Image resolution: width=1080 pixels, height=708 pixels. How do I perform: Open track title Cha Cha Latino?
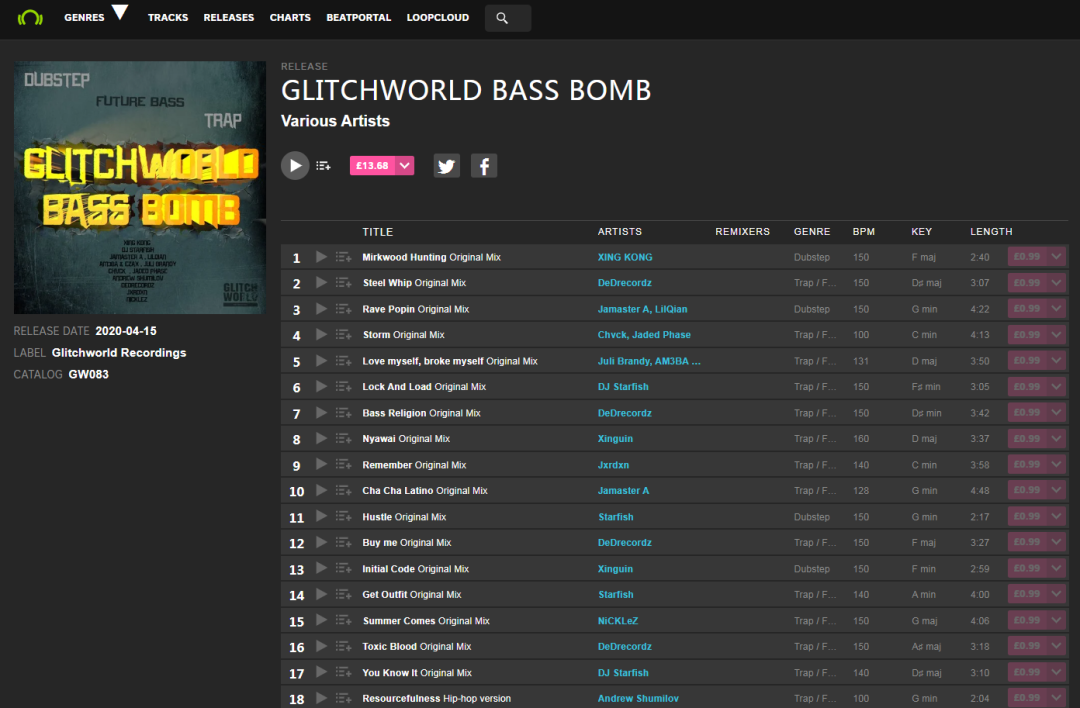(425, 490)
